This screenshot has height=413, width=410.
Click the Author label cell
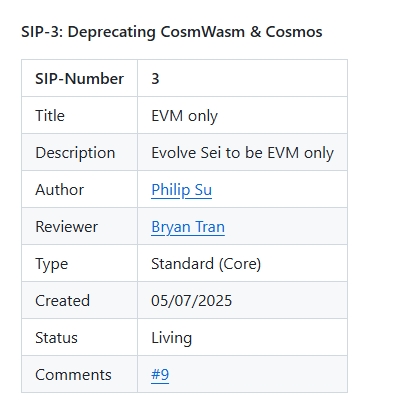point(80,189)
